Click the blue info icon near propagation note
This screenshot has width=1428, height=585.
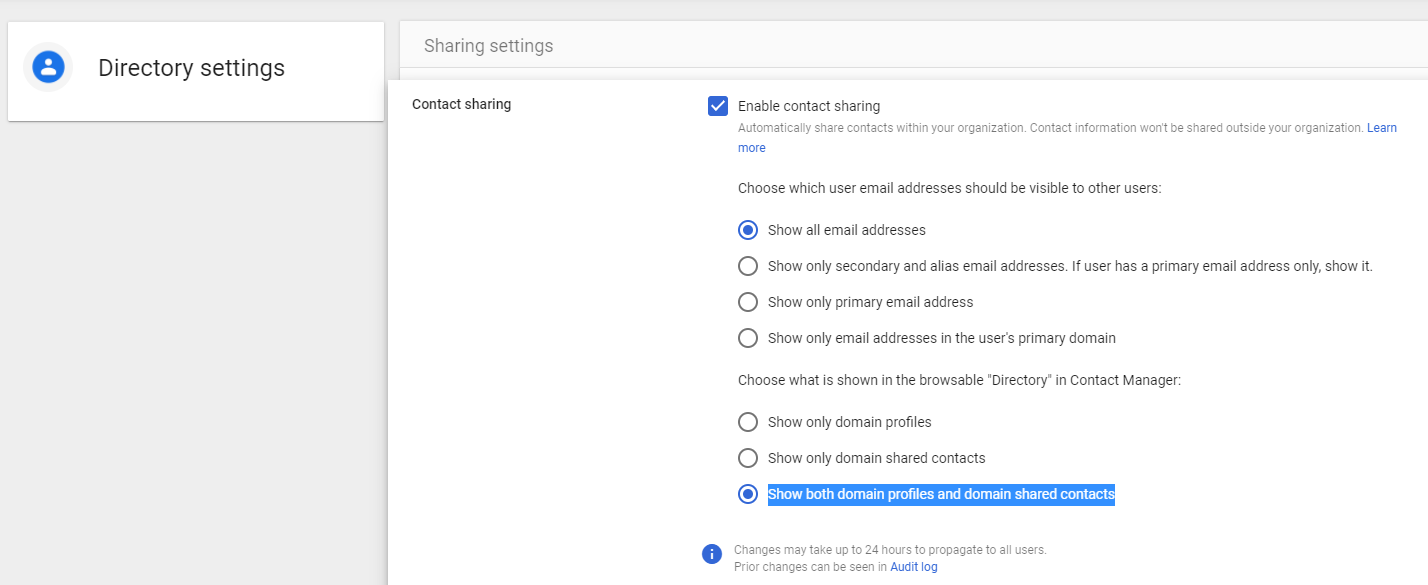coord(712,554)
